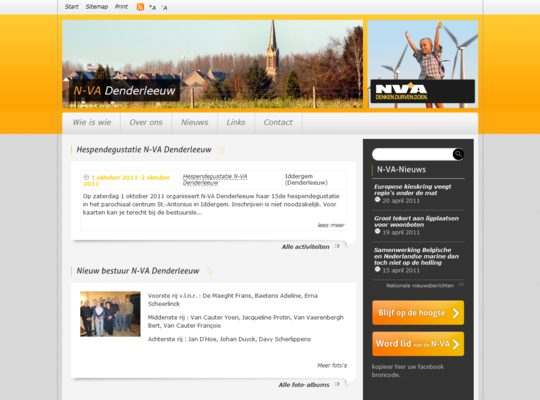Open Samenwerking Belgische en Nederlandse marine article
Viewport: 540px width, 400px height.
416,256
